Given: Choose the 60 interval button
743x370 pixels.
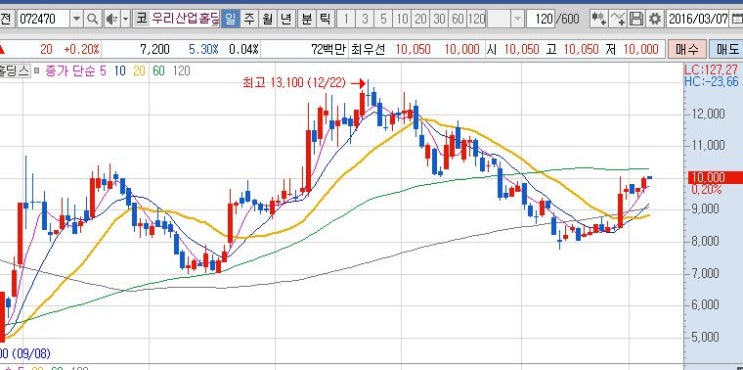Looking at the screenshot, I should pyautogui.click(x=458, y=19).
